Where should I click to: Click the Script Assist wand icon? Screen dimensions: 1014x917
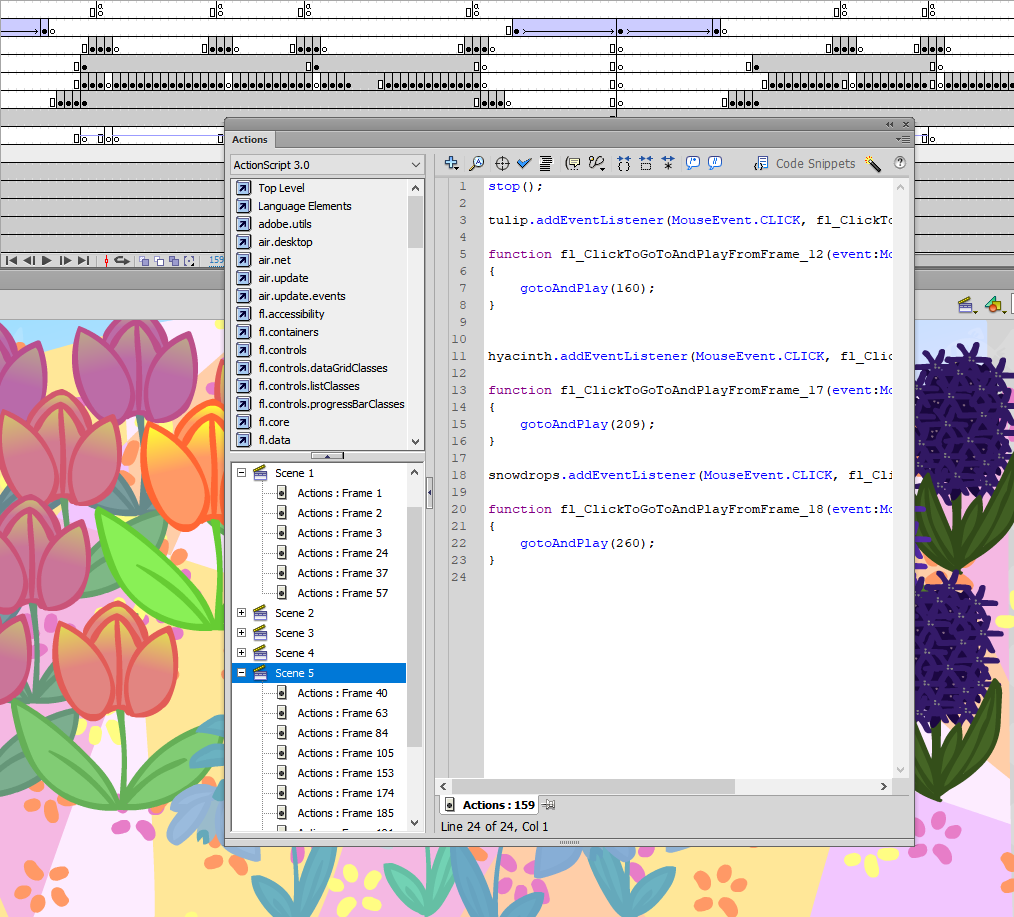pyautogui.click(x=873, y=164)
